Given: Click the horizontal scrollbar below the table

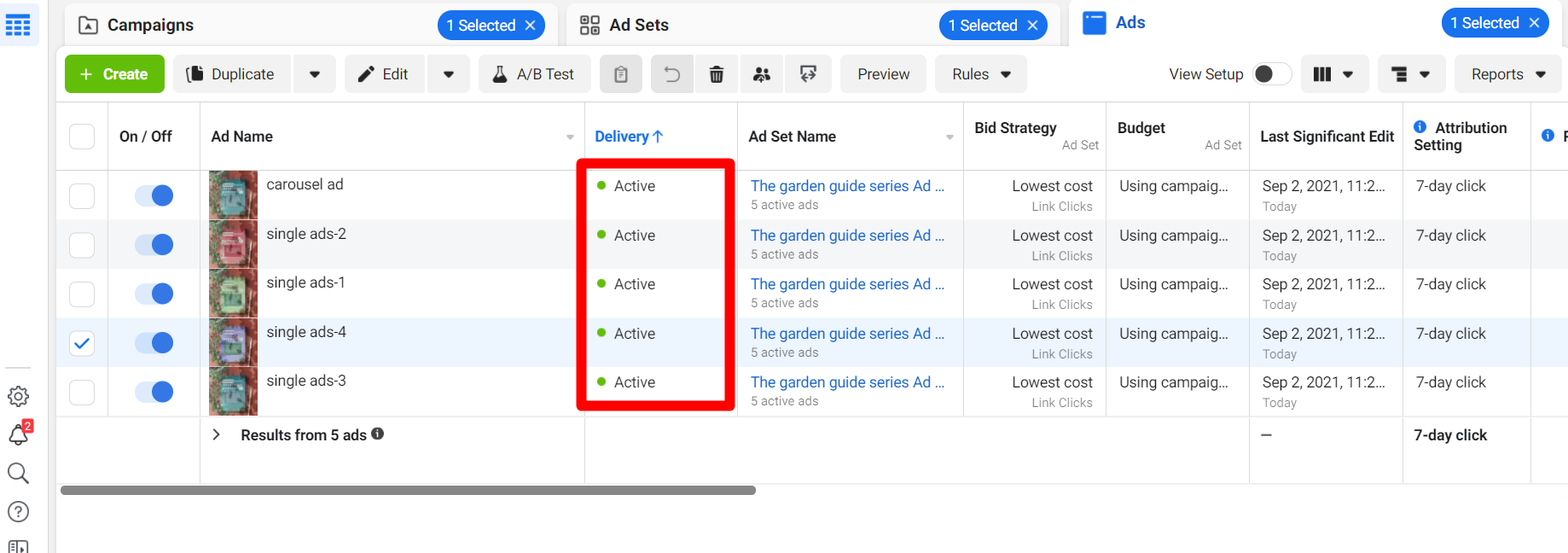Looking at the screenshot, I should (x=408, y=491).
